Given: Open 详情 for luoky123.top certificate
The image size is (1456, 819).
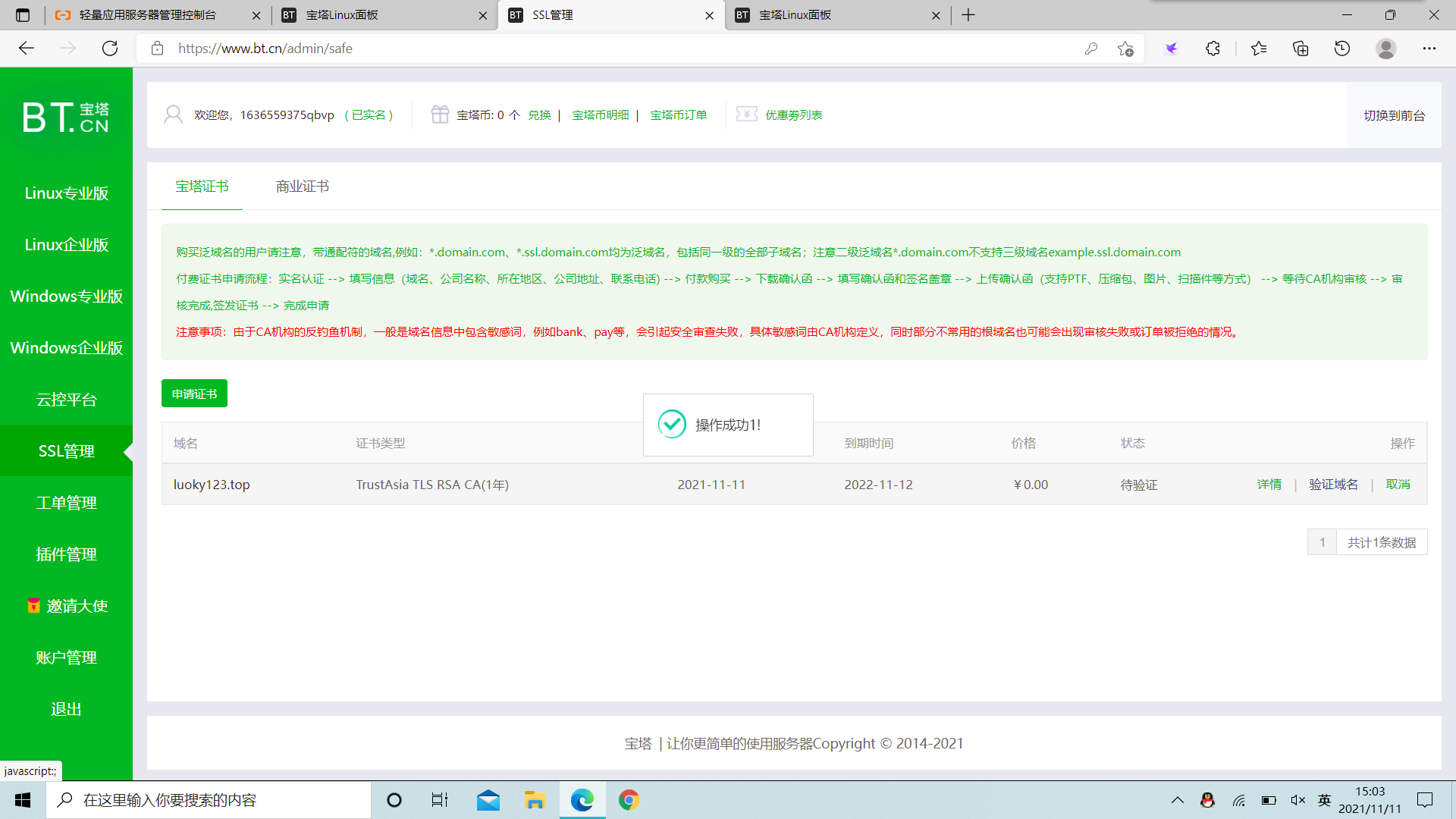Looking at the screenshot, I should pos(1269,484).
